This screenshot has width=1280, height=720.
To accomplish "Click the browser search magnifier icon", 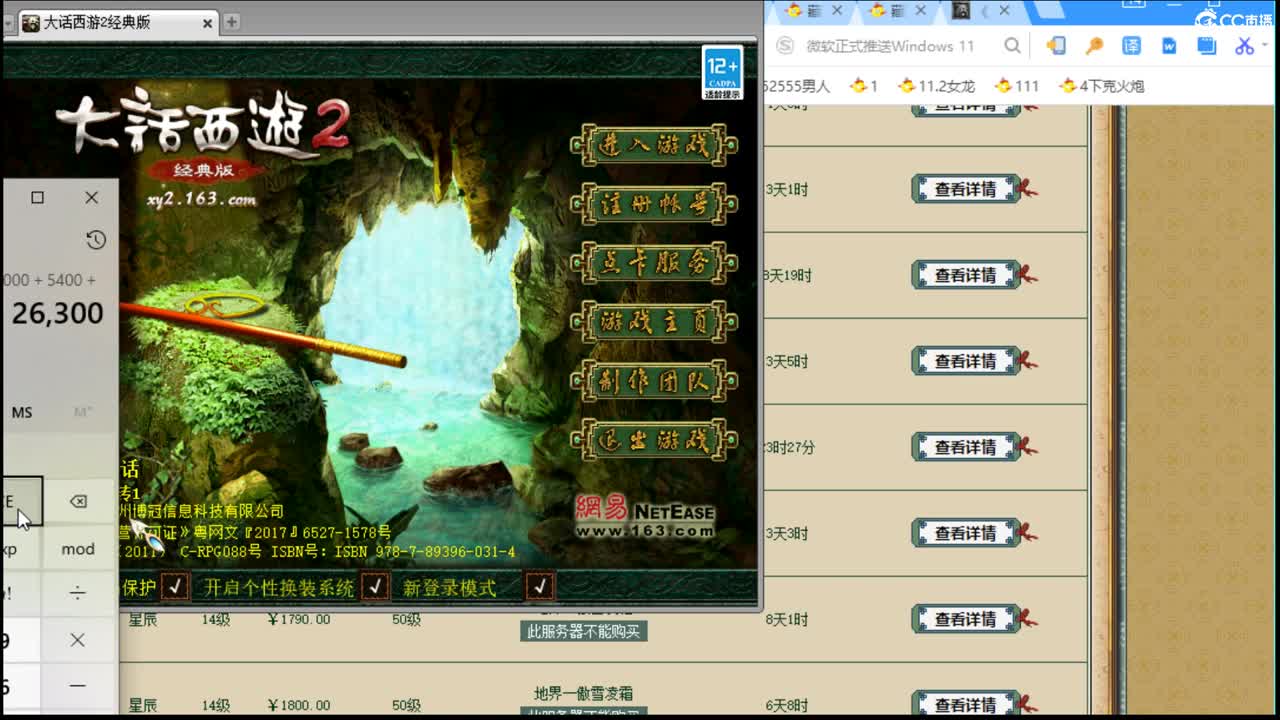I will point(1012,46).
